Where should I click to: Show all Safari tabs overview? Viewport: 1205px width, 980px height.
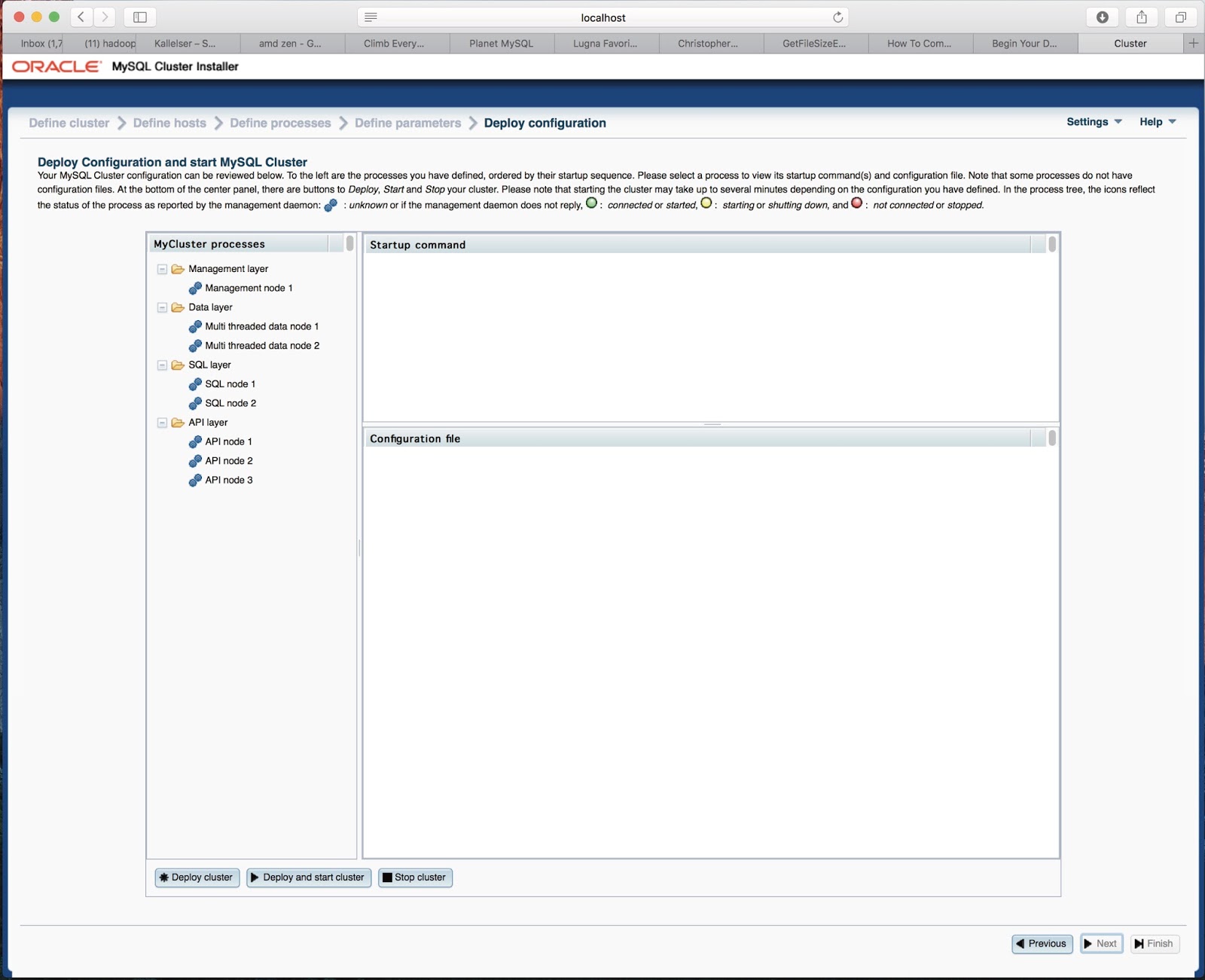pos(1181,17)
